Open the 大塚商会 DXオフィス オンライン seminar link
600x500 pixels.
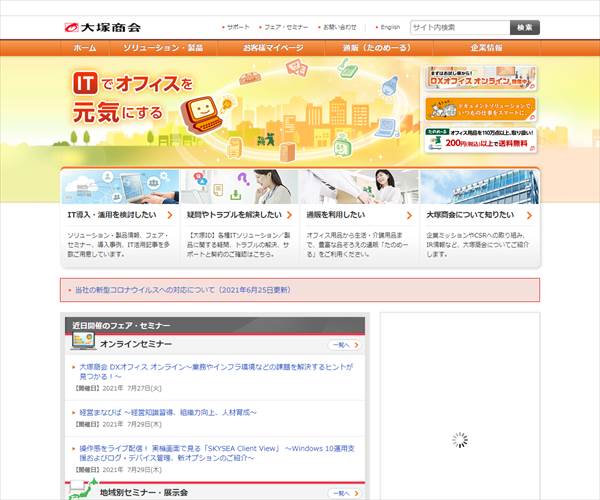(x=216, y=371)
